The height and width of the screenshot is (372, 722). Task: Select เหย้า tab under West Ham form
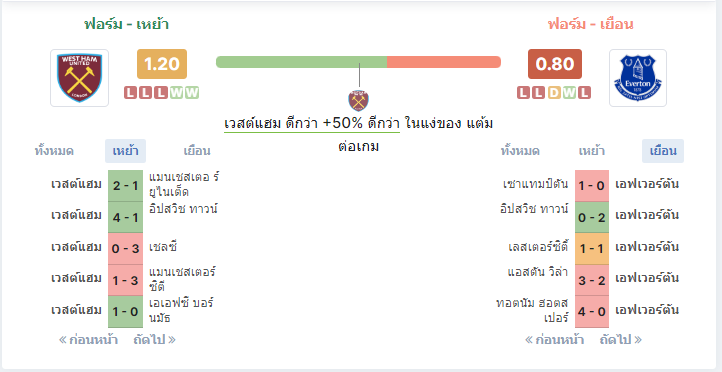pyautogui.click(x=125, y=151)
